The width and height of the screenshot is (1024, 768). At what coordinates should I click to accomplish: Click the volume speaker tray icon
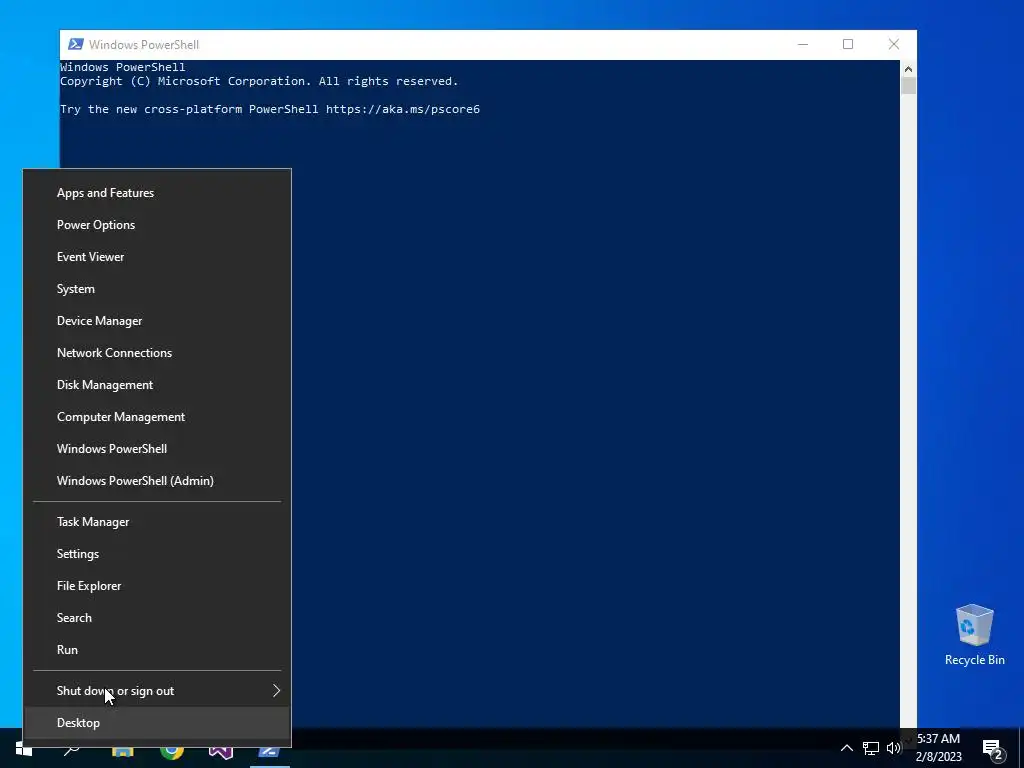pyautogui.click(x=893, y=748)
